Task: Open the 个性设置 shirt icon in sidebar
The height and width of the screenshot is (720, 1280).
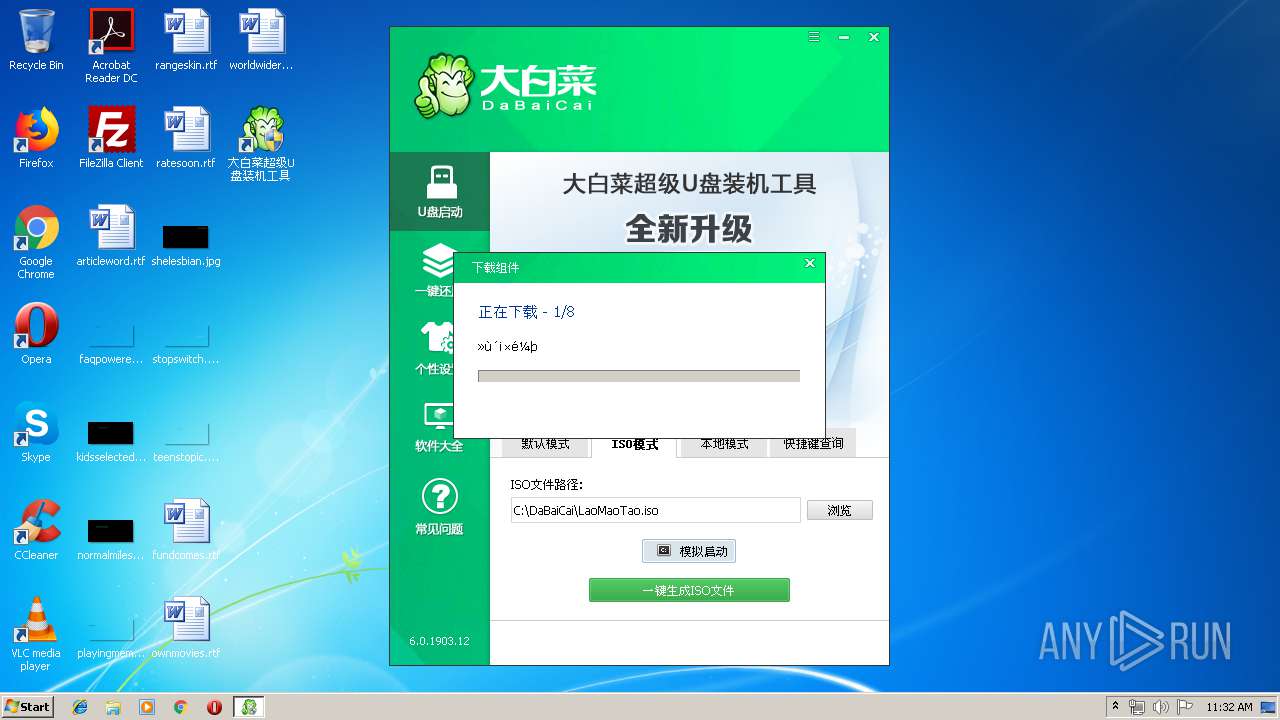Action: click(439, 338)
